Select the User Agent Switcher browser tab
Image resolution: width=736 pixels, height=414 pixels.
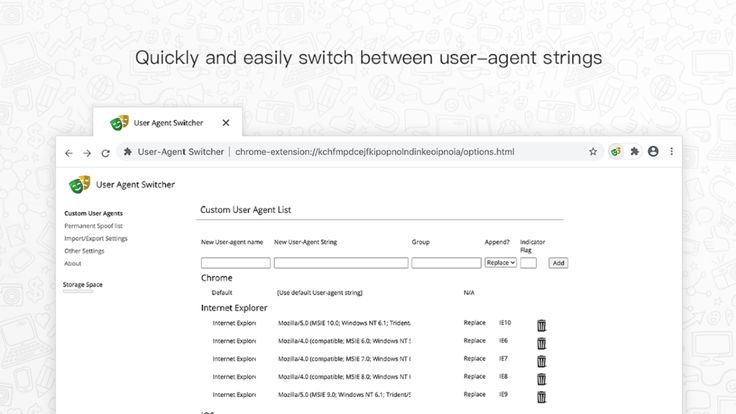point(168,123)
